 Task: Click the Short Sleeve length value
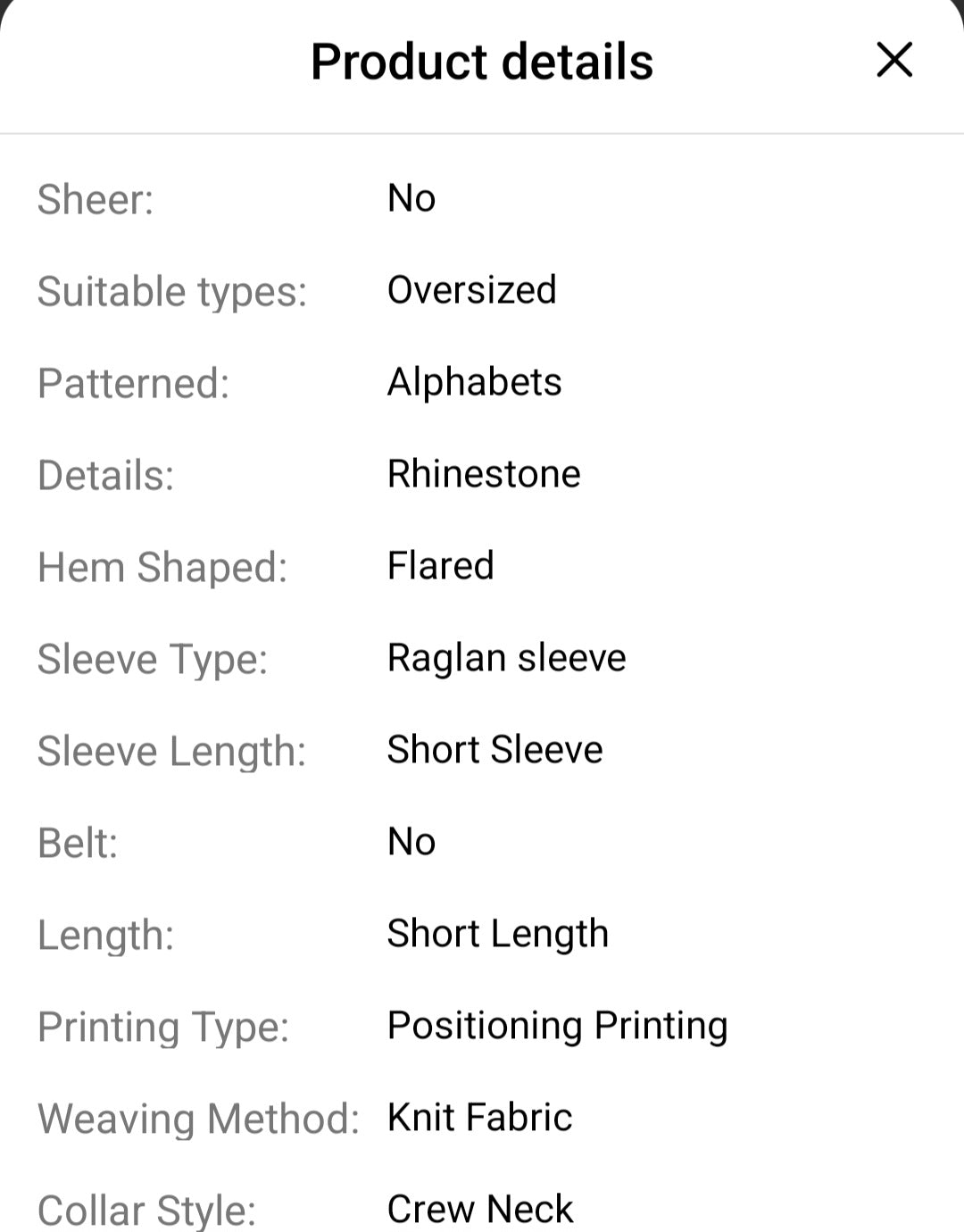coord(494,750)
